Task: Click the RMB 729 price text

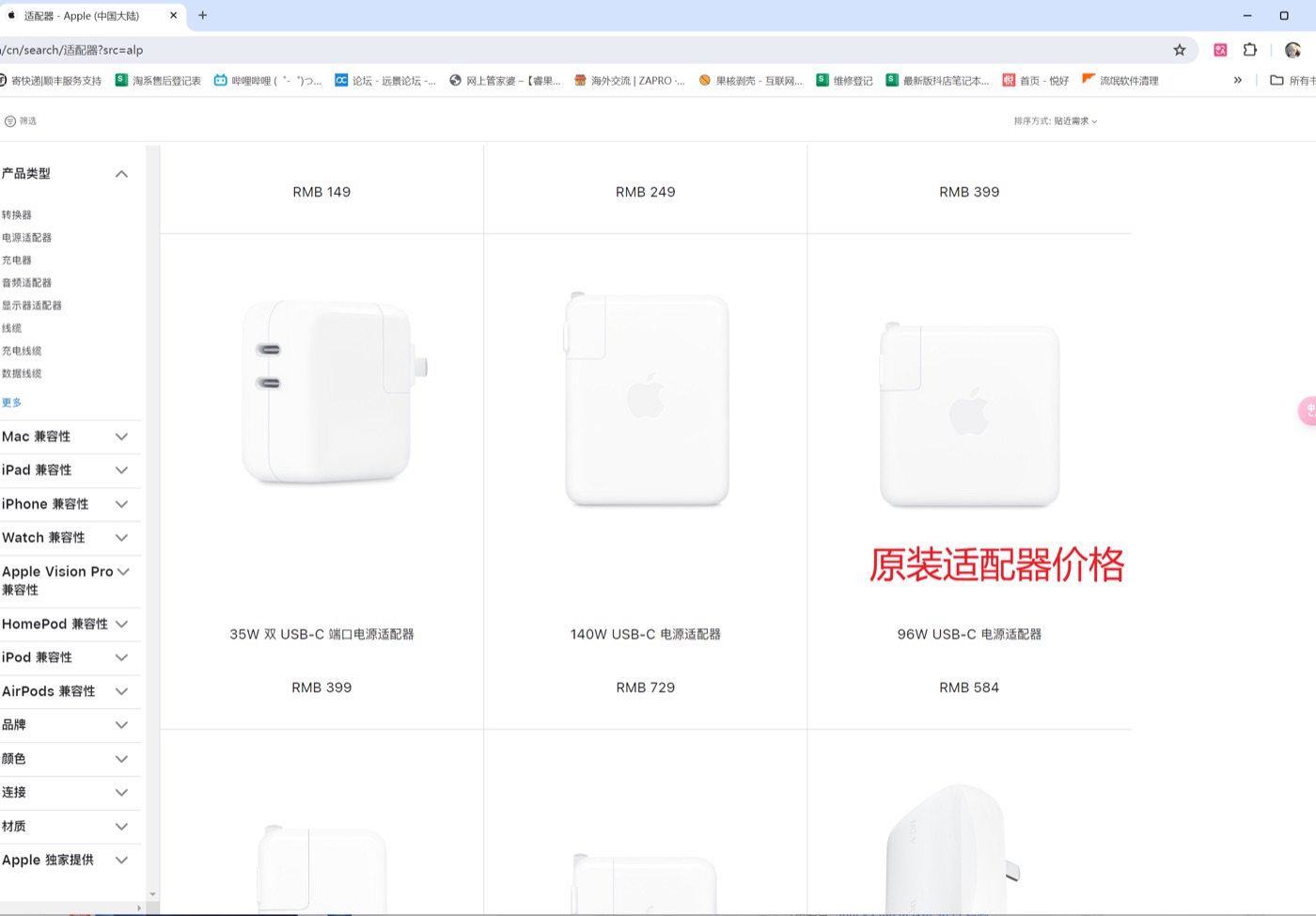Action: coord(646,687)
